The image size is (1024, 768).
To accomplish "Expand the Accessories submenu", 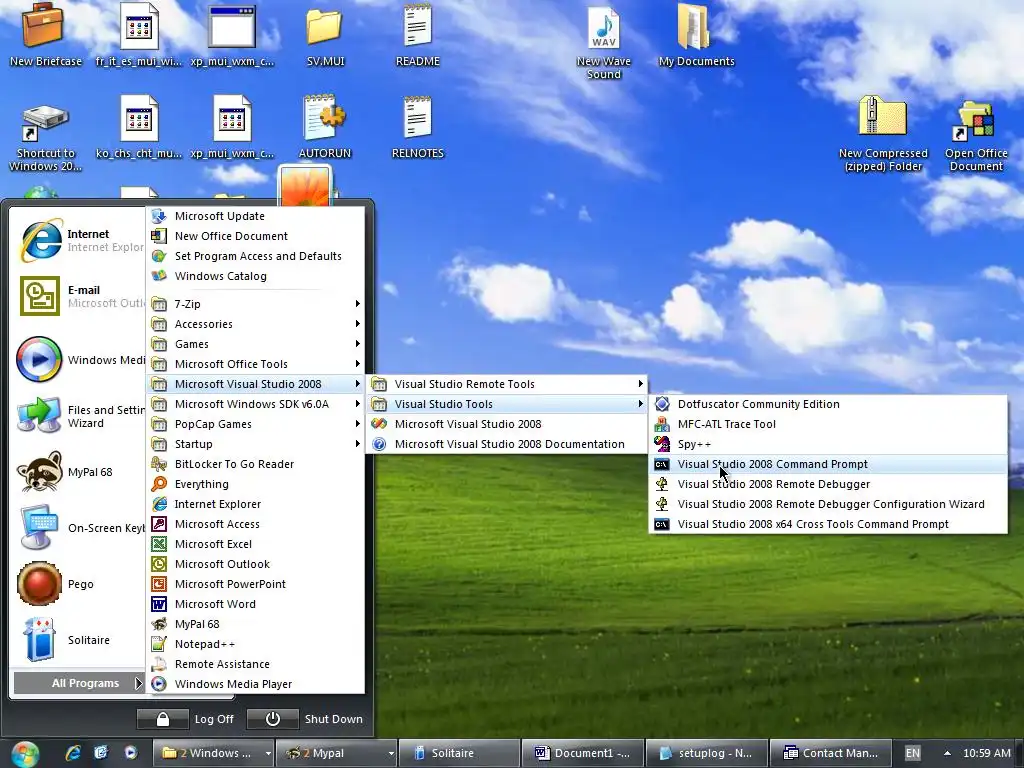I will (256, 324).
